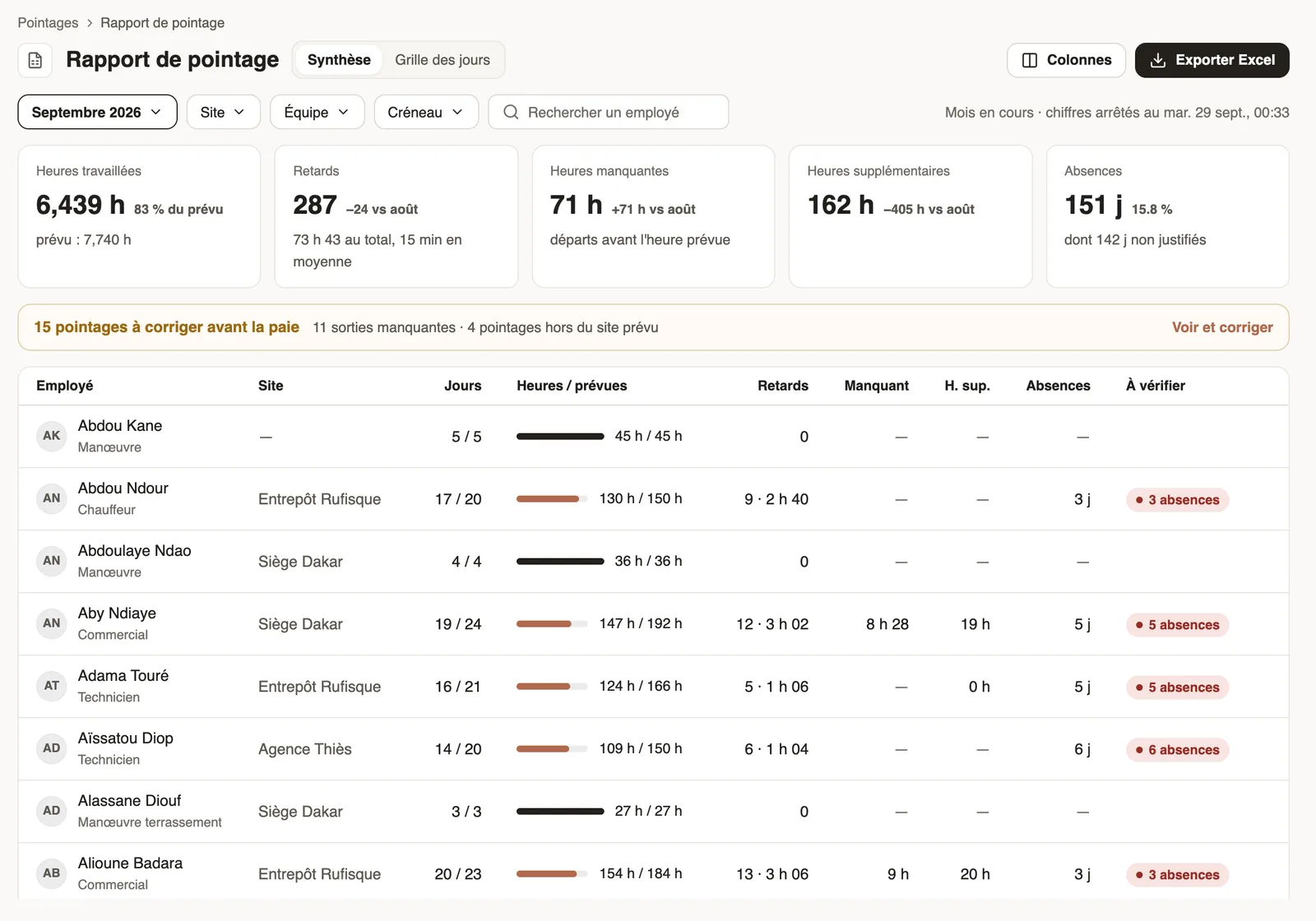This screenshot has width=1316, height=921.
Task: Click the AN avatar for Abdoulaye Ndao
Action: [52, 561]
